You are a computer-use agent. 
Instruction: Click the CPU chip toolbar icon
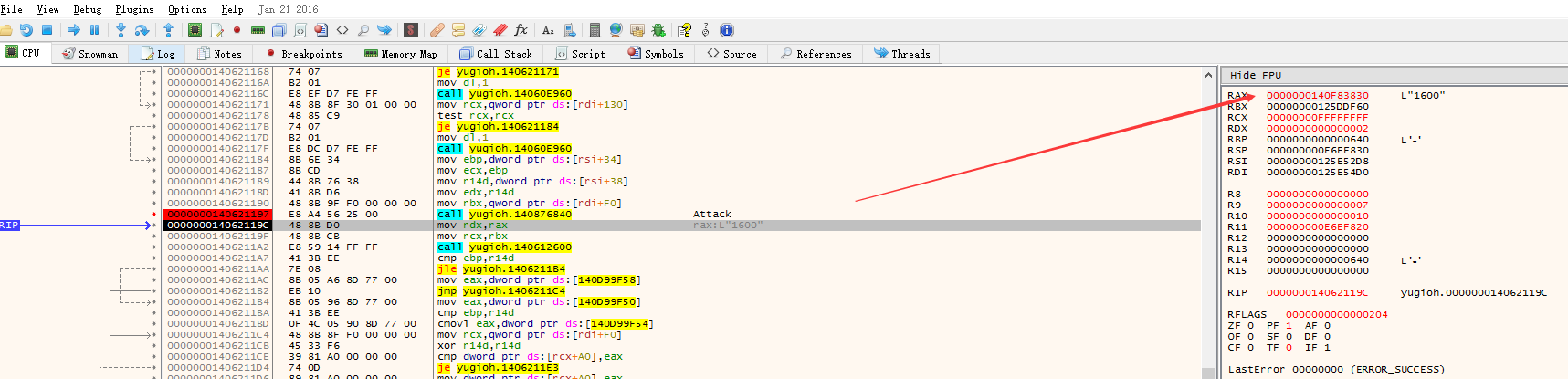click(195, 30)
